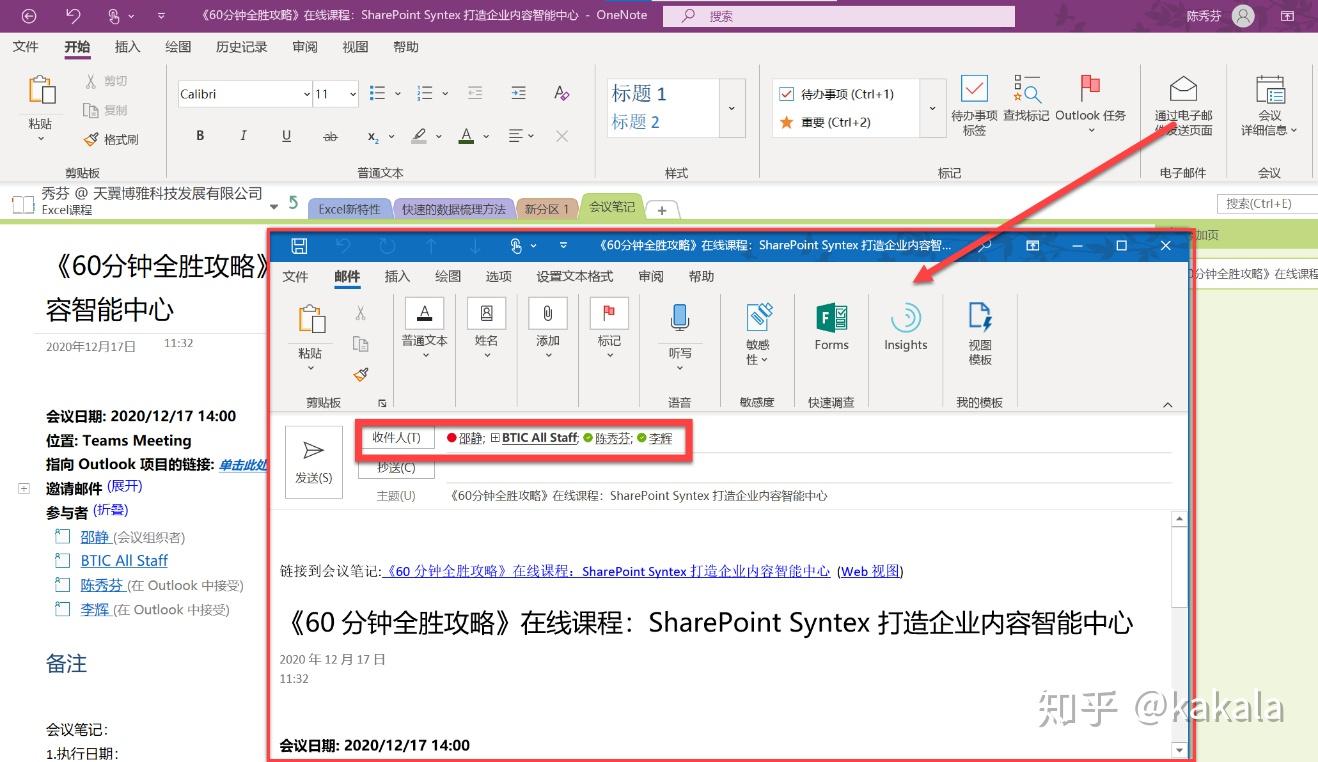The image size is (1318, 762).
Task: Expand the Tags gallery dropdown
Action: tap(932, 108)
